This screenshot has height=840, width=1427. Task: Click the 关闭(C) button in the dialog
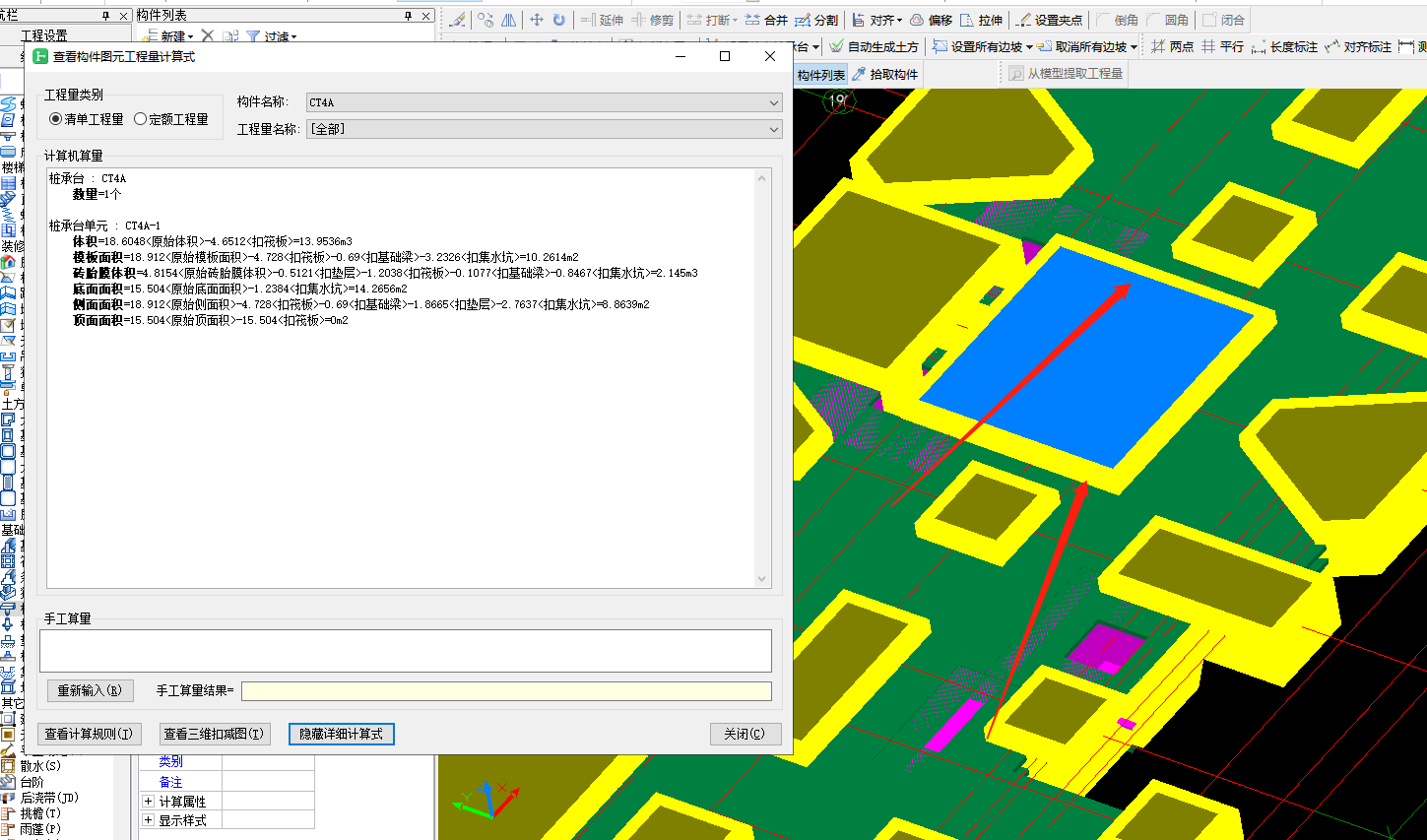[x=745, y=734]
